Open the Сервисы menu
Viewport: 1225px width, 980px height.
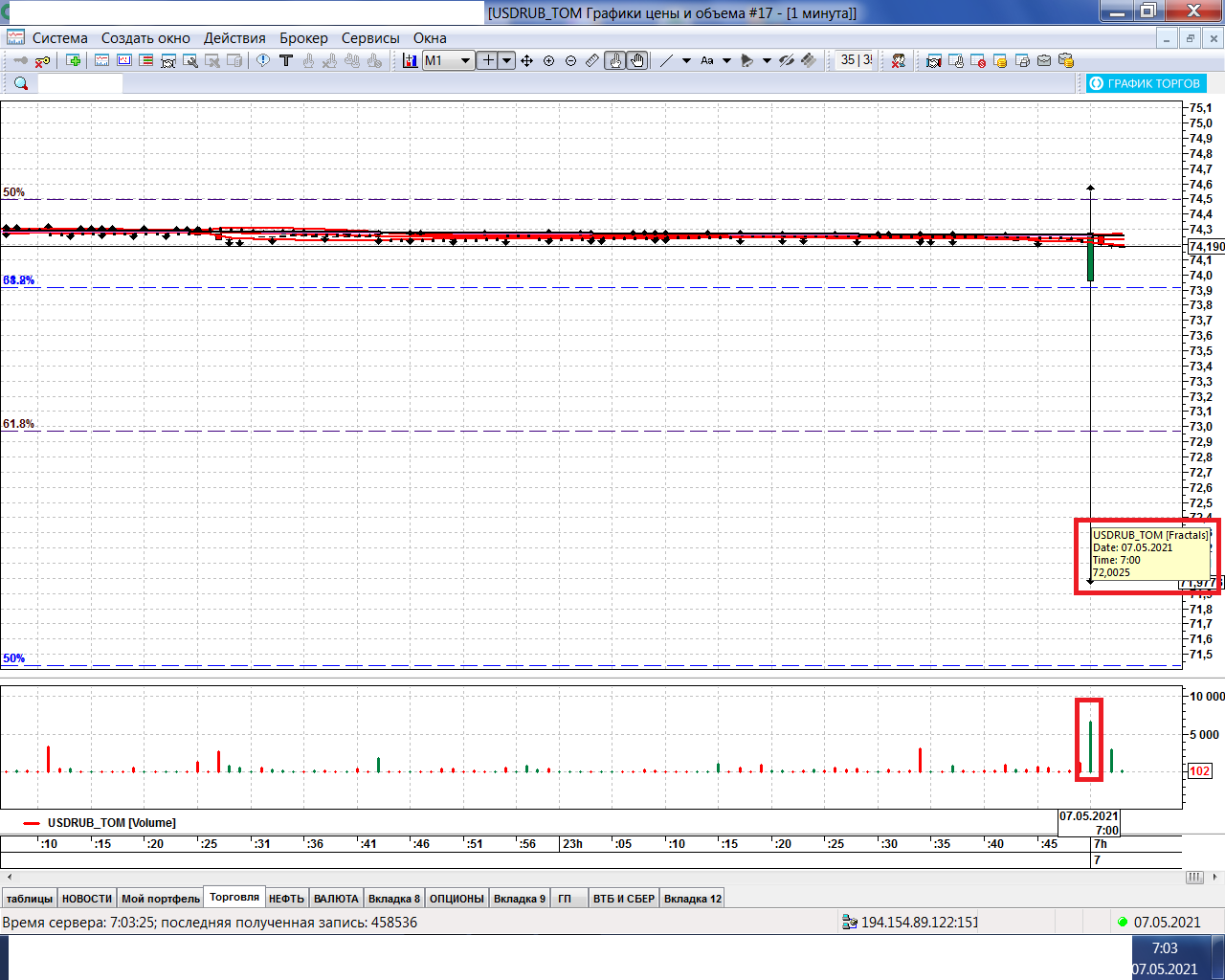coord(370,38)
